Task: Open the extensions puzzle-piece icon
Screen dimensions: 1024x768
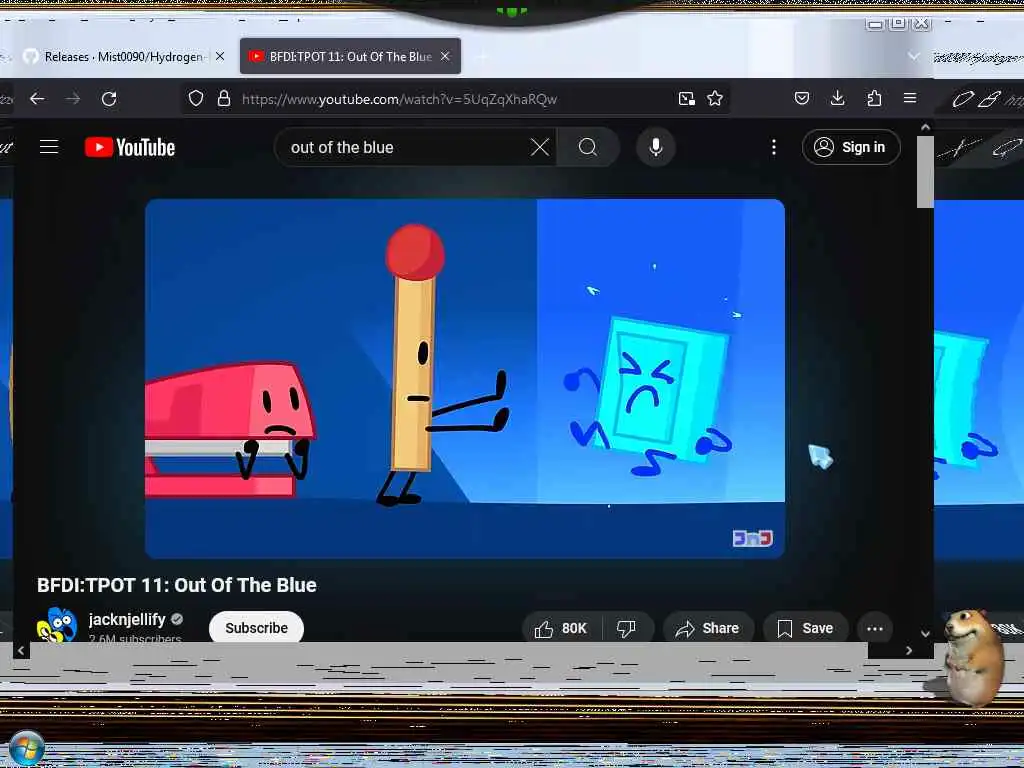Action: click(x=874, y=99)
